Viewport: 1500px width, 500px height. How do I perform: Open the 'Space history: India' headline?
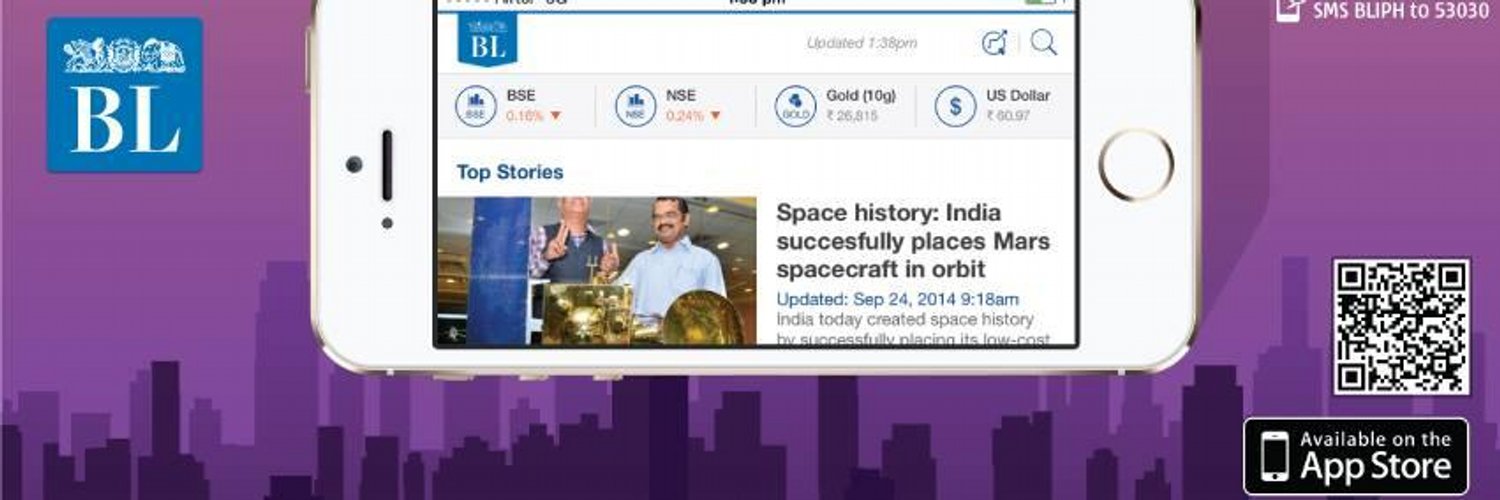point(913,241)
